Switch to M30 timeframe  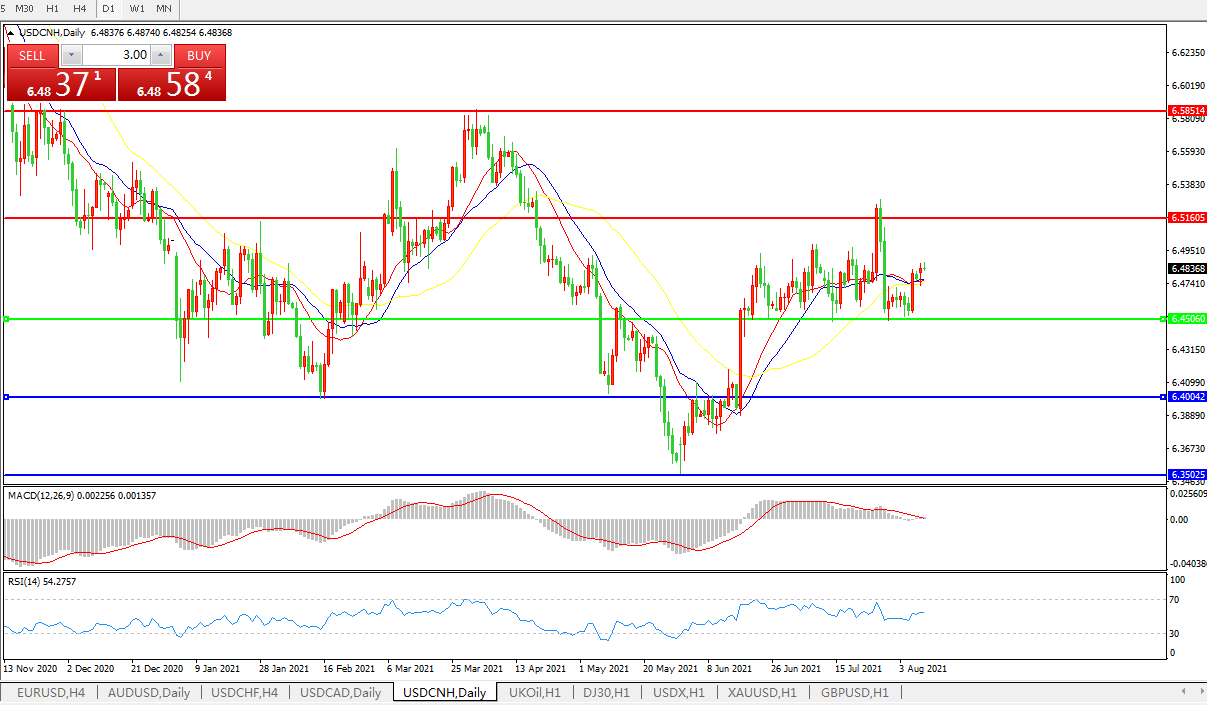point(25,8)
